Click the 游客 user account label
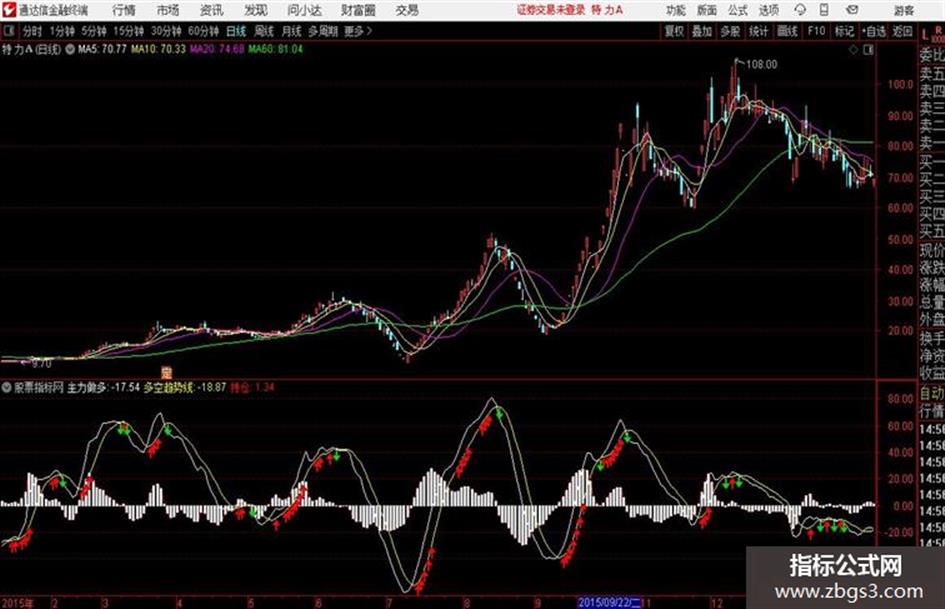 click(903, 10)
